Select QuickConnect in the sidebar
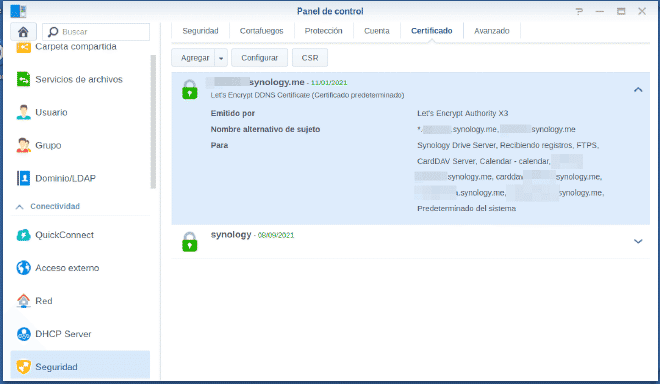 tap(80, 235)
